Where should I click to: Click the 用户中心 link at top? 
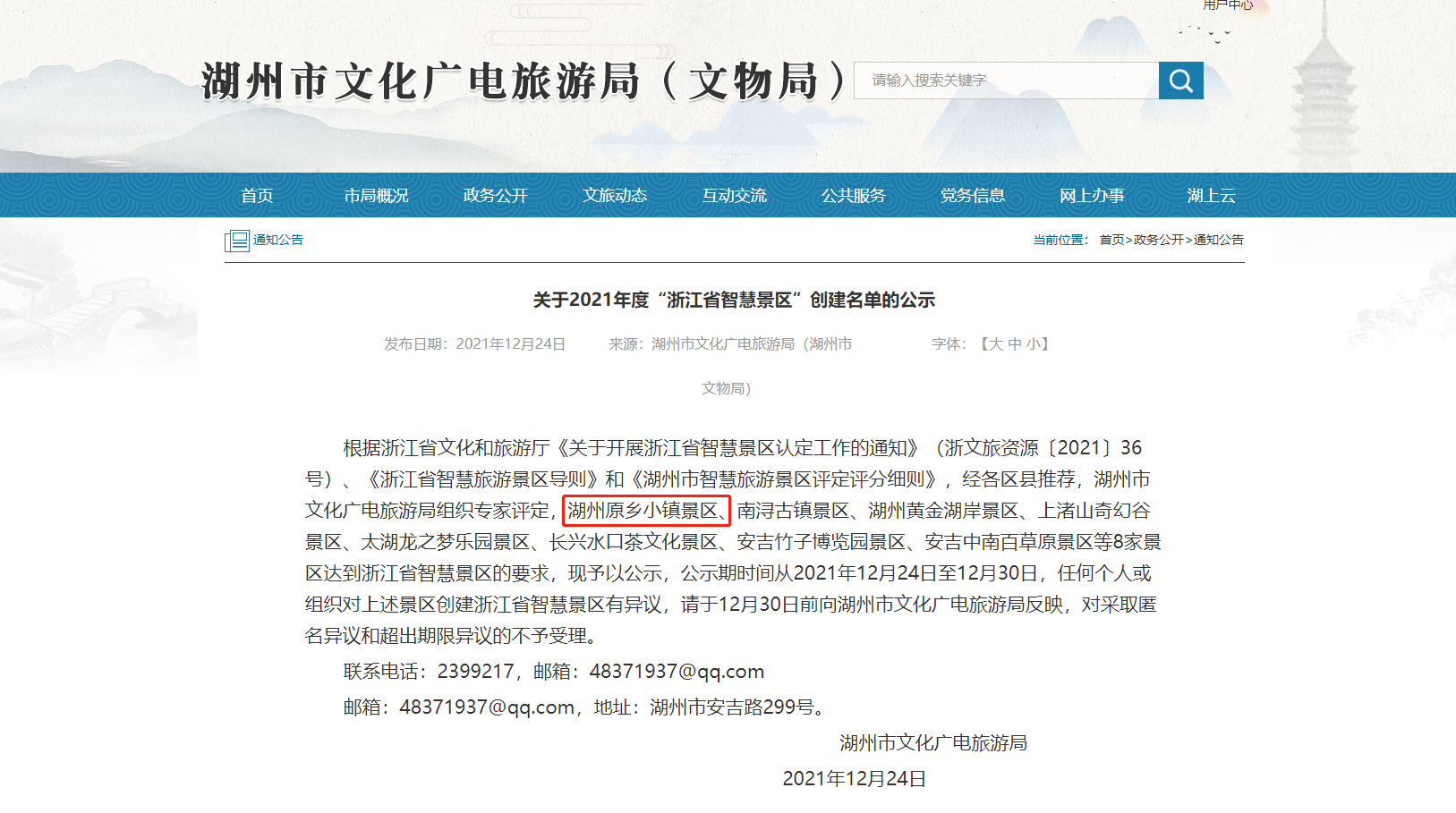1228,5
